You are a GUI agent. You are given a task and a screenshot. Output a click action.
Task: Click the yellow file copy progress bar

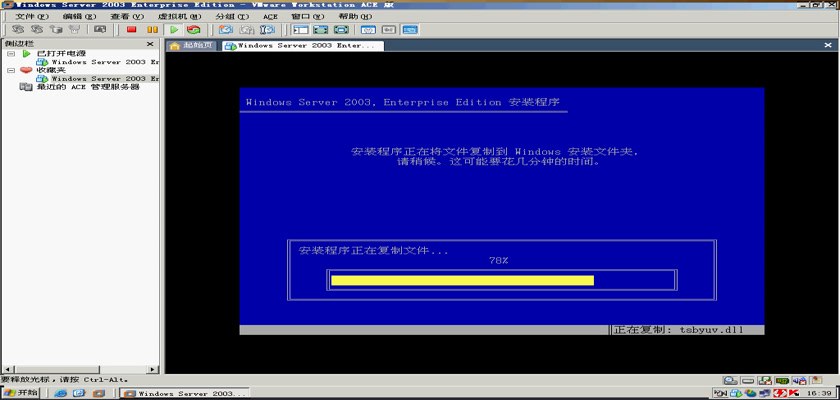(x=462, y=280)
